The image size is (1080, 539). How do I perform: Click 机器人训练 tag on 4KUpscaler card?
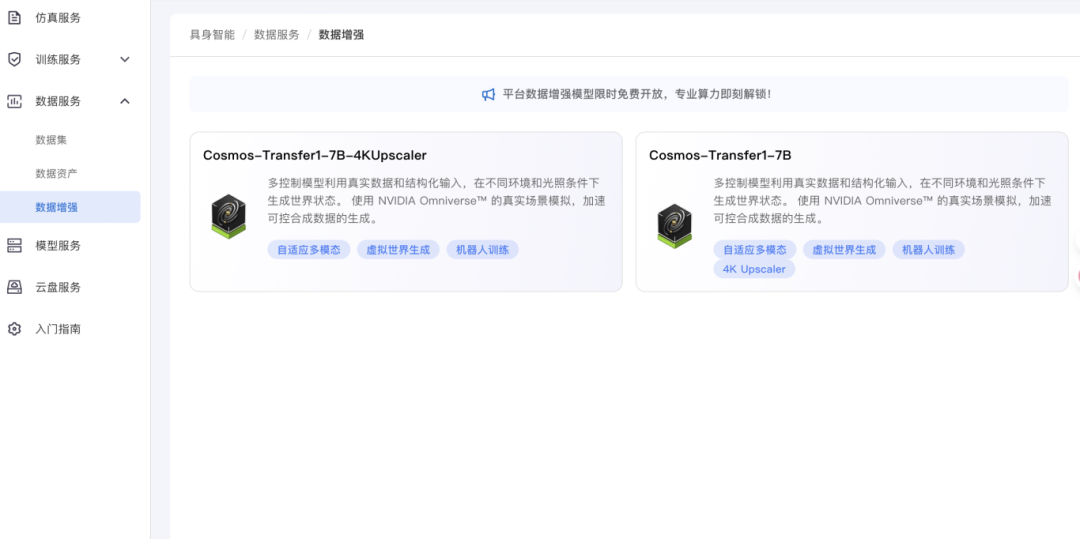[482, 250]
